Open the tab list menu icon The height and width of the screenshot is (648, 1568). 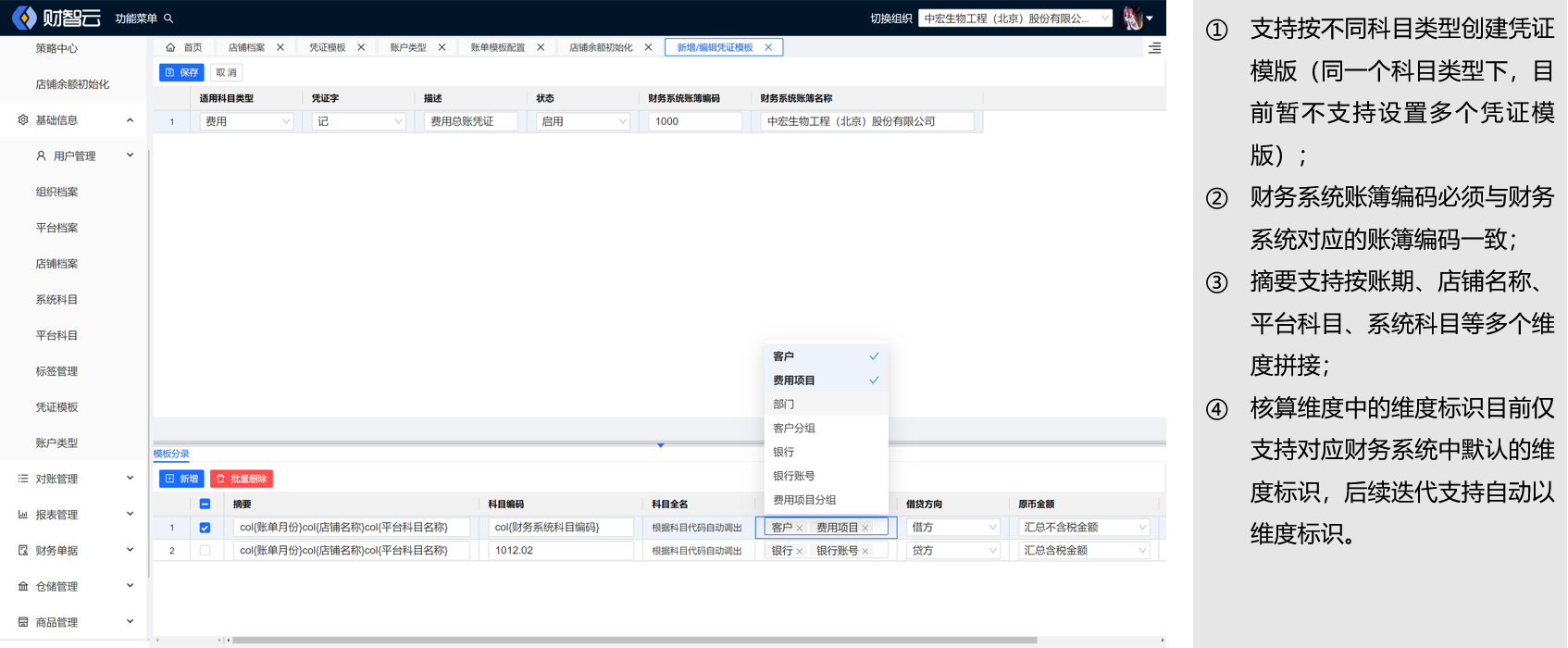pos(1154,48)
